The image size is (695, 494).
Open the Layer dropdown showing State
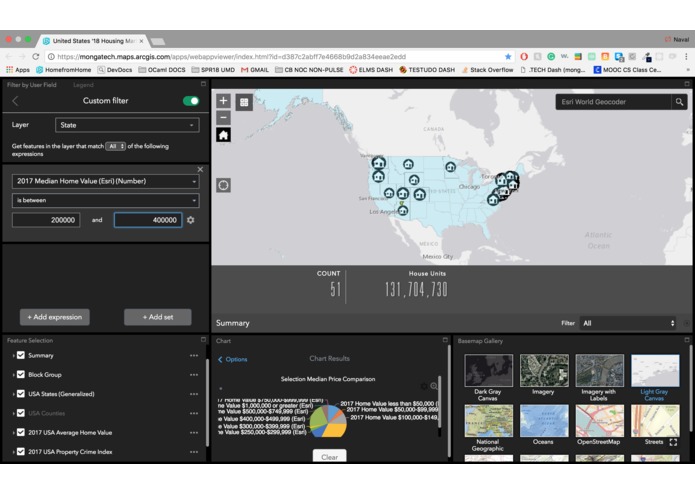tap(127, 125)
